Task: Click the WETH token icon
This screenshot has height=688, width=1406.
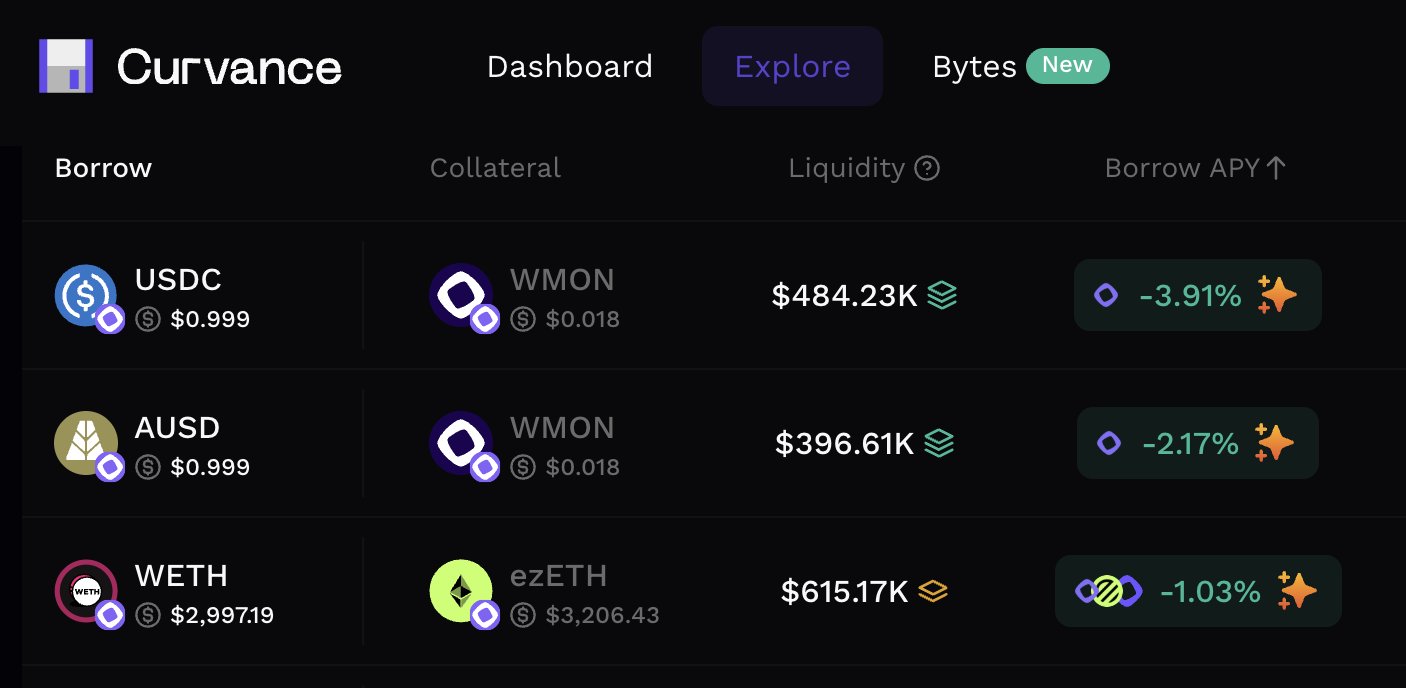Action: coord(86,591)
